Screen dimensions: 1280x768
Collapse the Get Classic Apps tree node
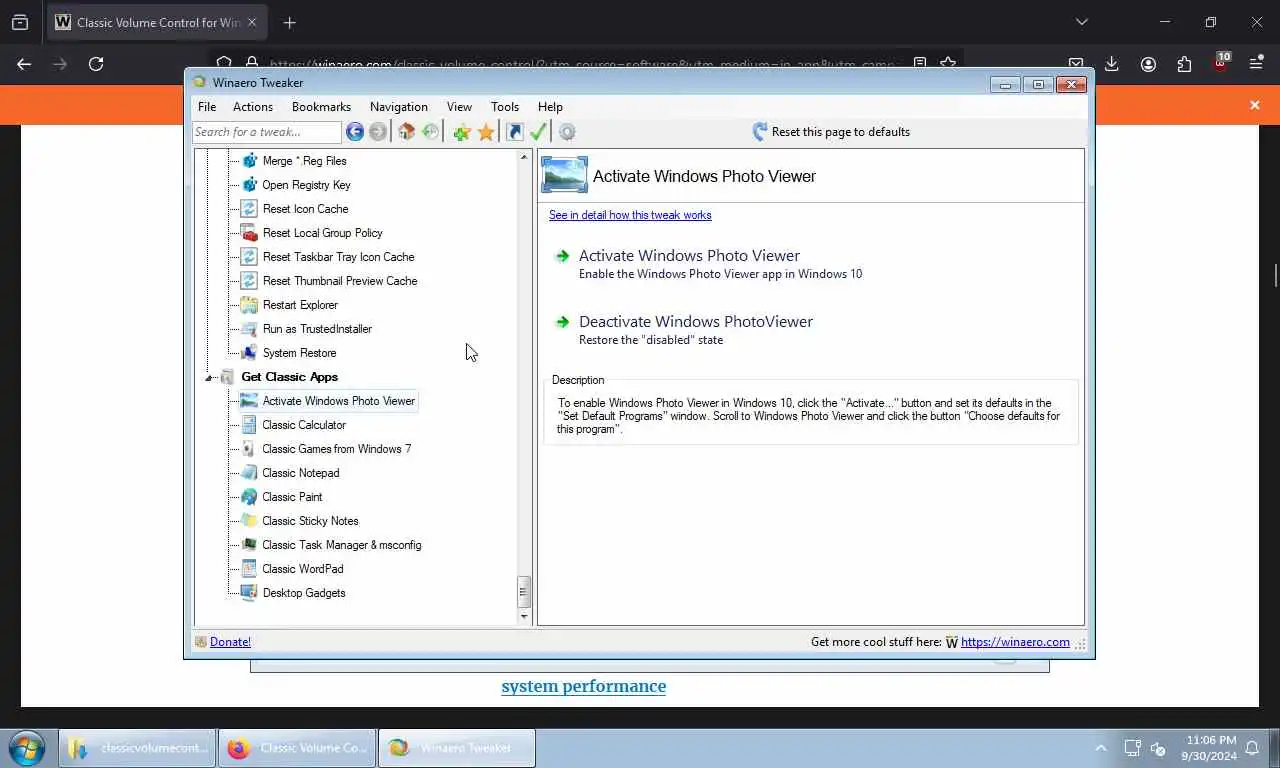click(x=210, y=377)
